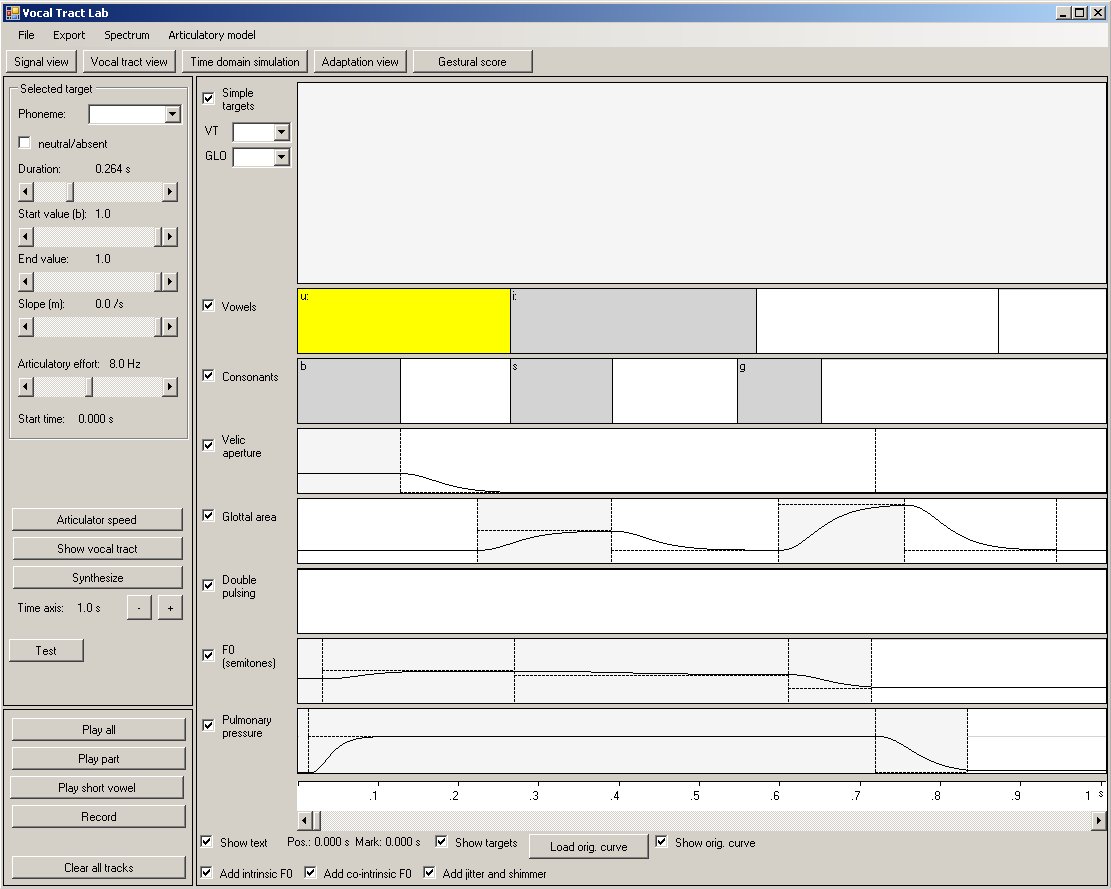Click Start value slider left arrow
Screen dimensions: 1111x889
[x=26, y=237]
